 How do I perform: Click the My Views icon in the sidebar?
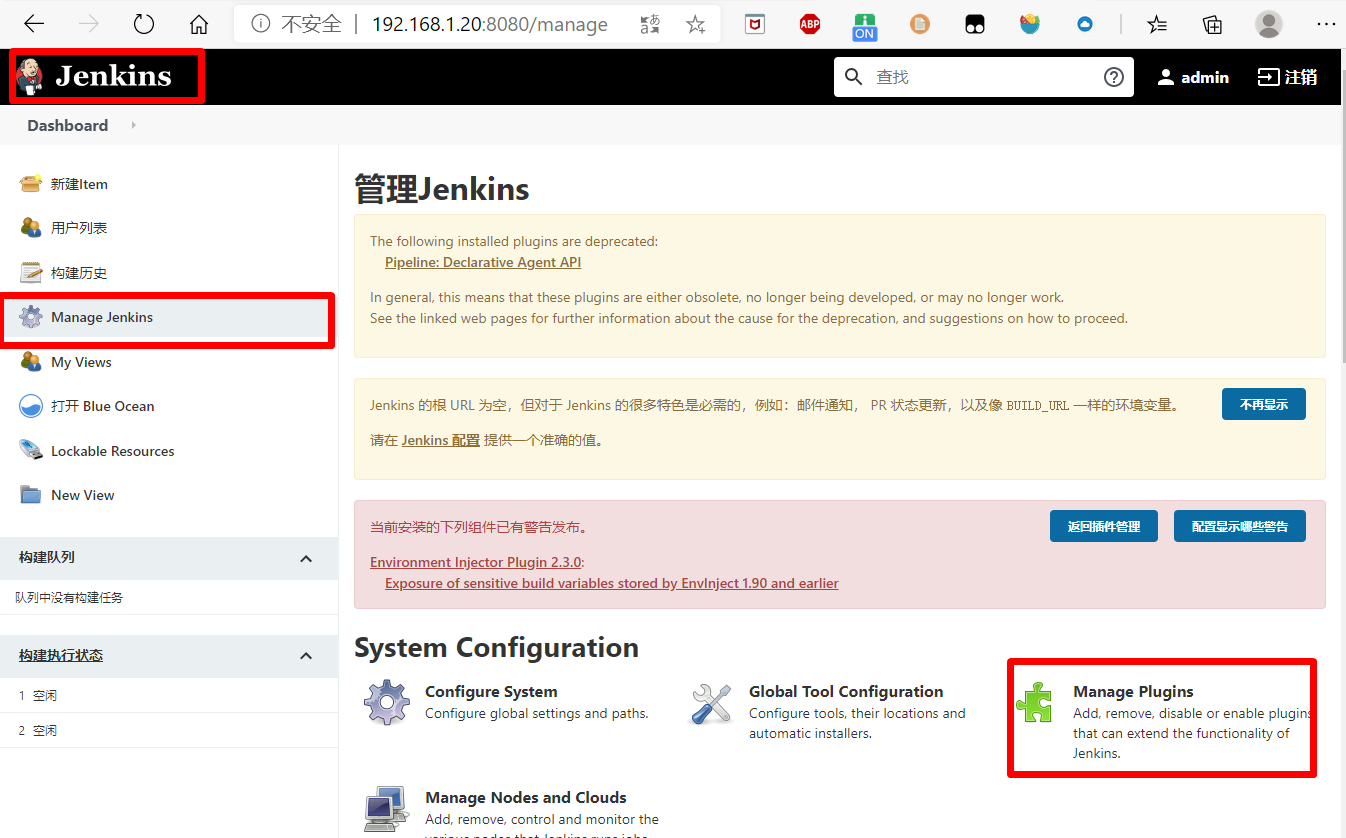[31, 361]
